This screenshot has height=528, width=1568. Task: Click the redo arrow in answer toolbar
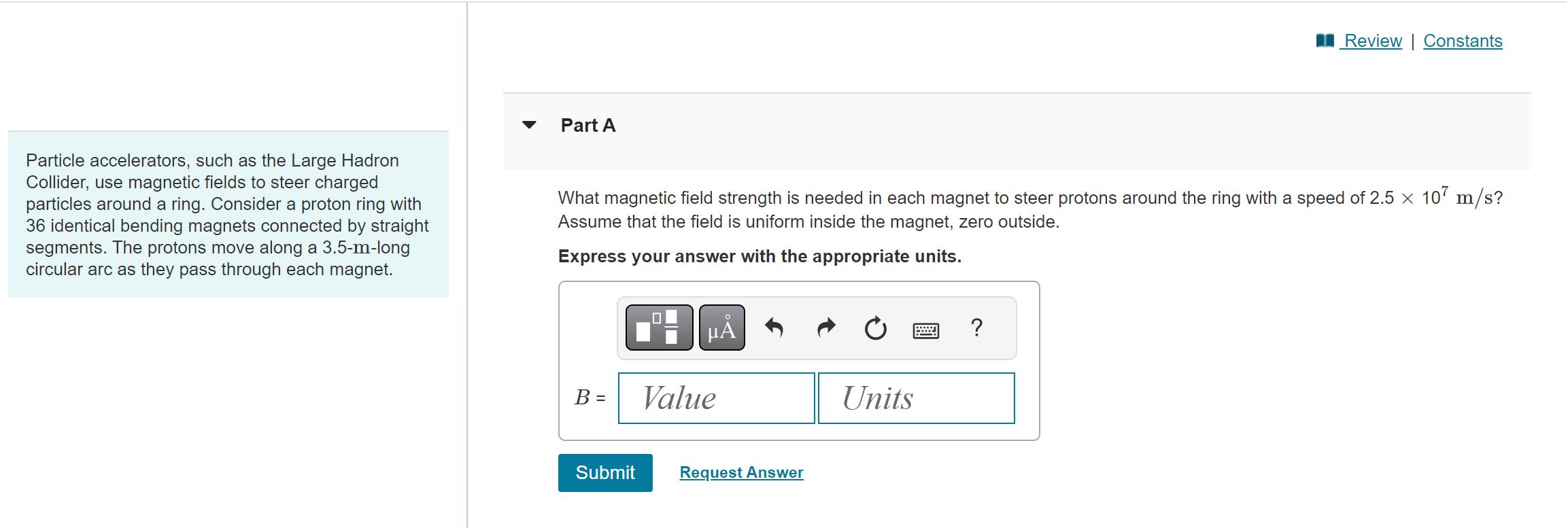coord(825,328)
